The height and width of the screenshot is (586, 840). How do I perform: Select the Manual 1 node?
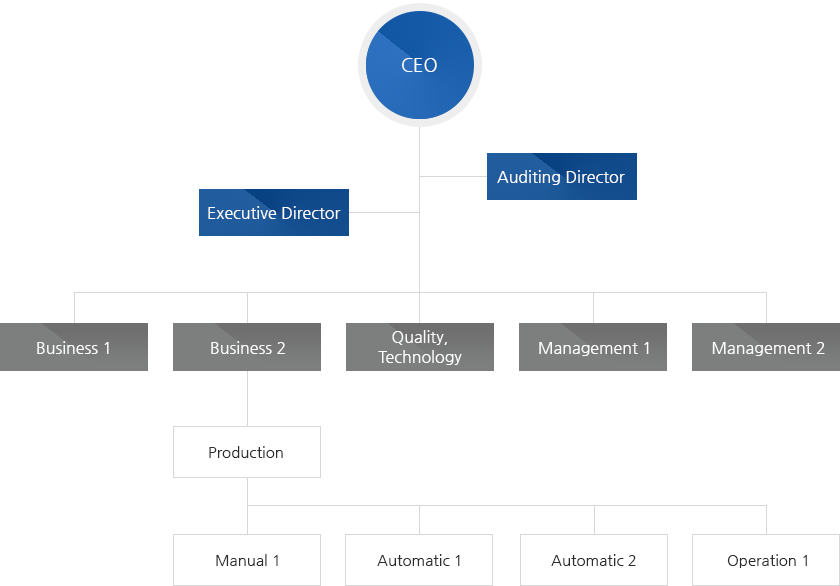click(247, 560)
